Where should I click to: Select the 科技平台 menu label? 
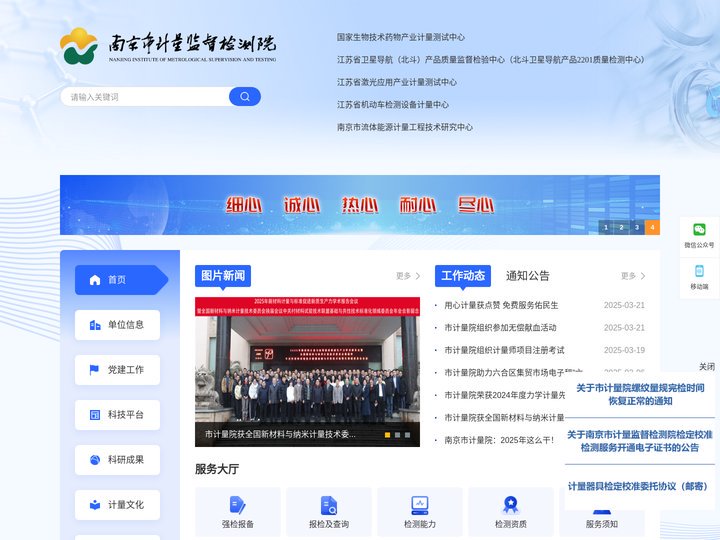tap(126, 415)
